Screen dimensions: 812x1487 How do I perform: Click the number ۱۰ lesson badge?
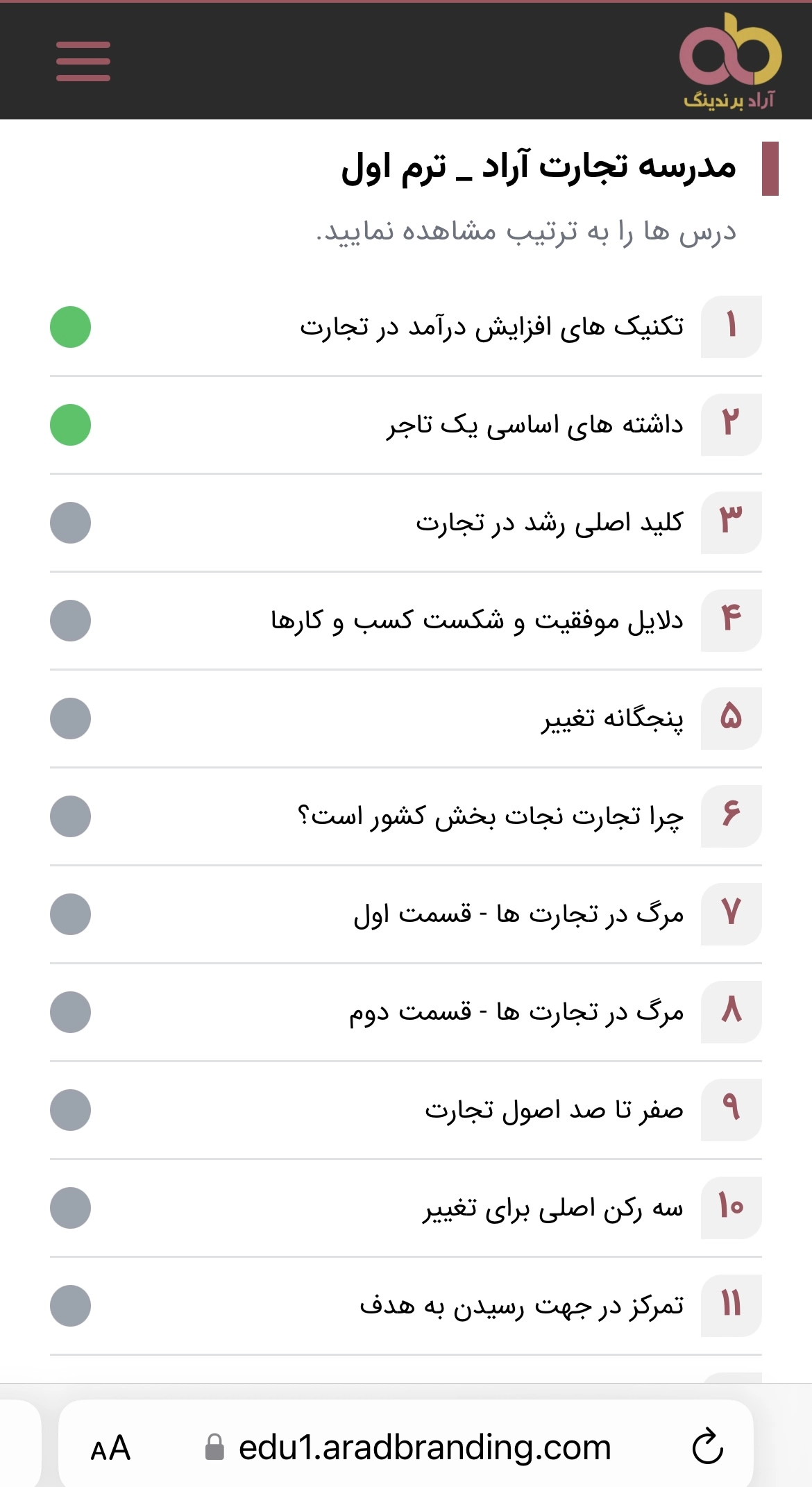click(x=731, y=1208)
